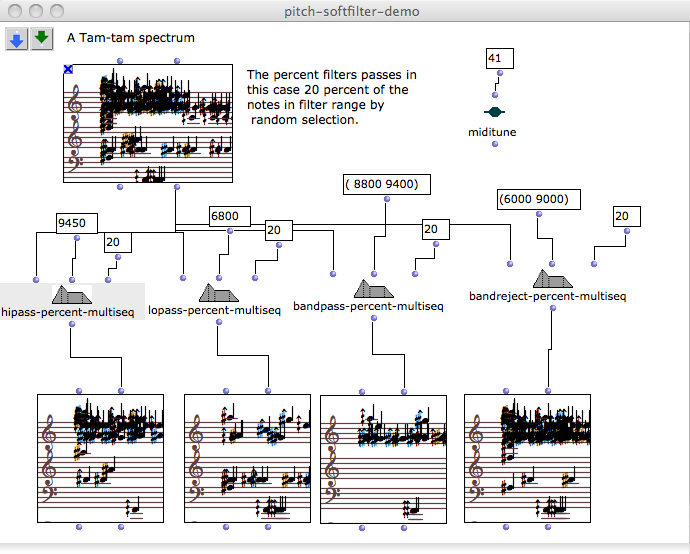Select the value box containing 41
Image resolution: width=690 pixels, height=554 pixels.
point(498,58)
